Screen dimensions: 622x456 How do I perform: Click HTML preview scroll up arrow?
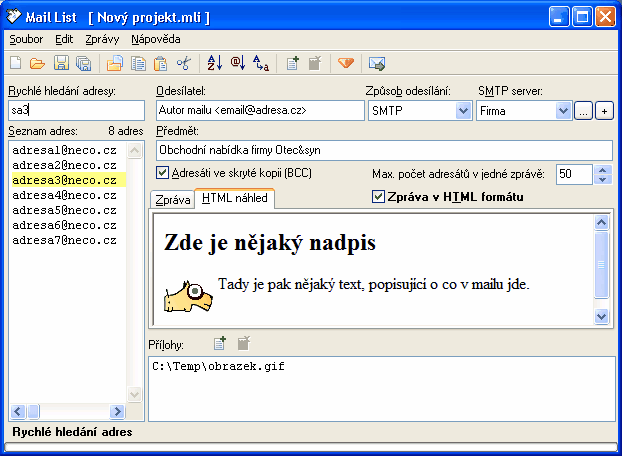coord(601,222)
